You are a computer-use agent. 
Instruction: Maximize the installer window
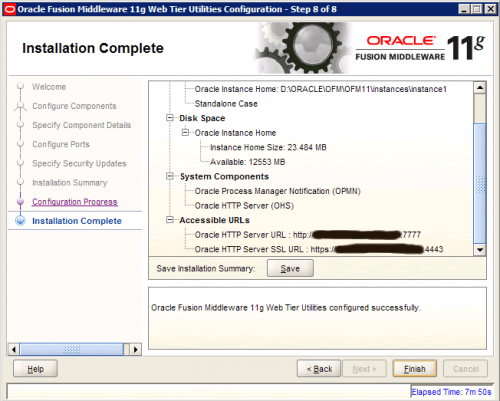tap(477, 9)
